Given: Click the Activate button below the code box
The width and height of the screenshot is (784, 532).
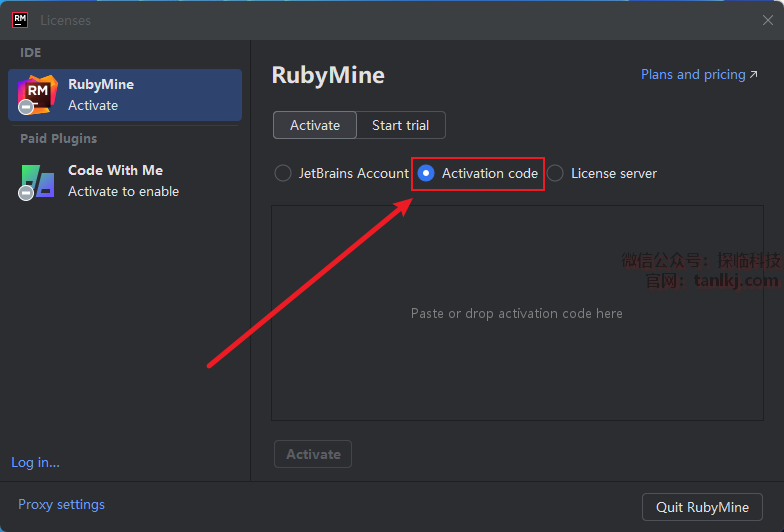Looking at the screenshot, I should (x=313, y=454).
